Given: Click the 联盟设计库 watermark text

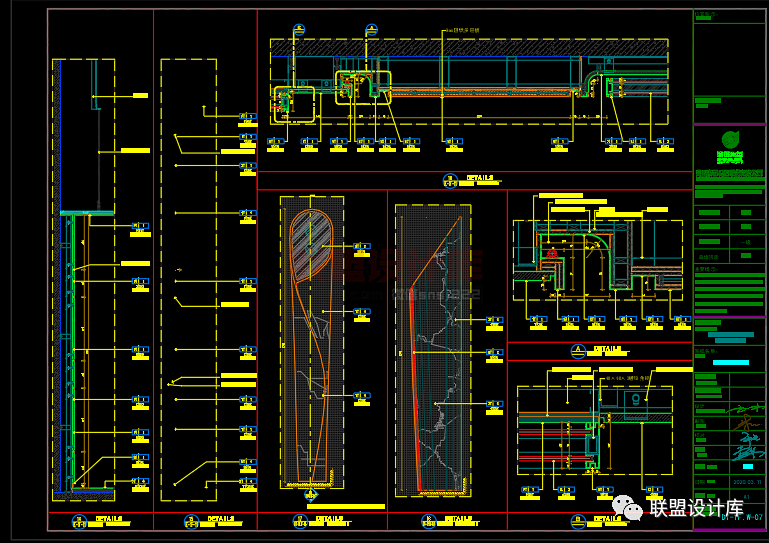Looking at the screenshot, I should (697, 508).
